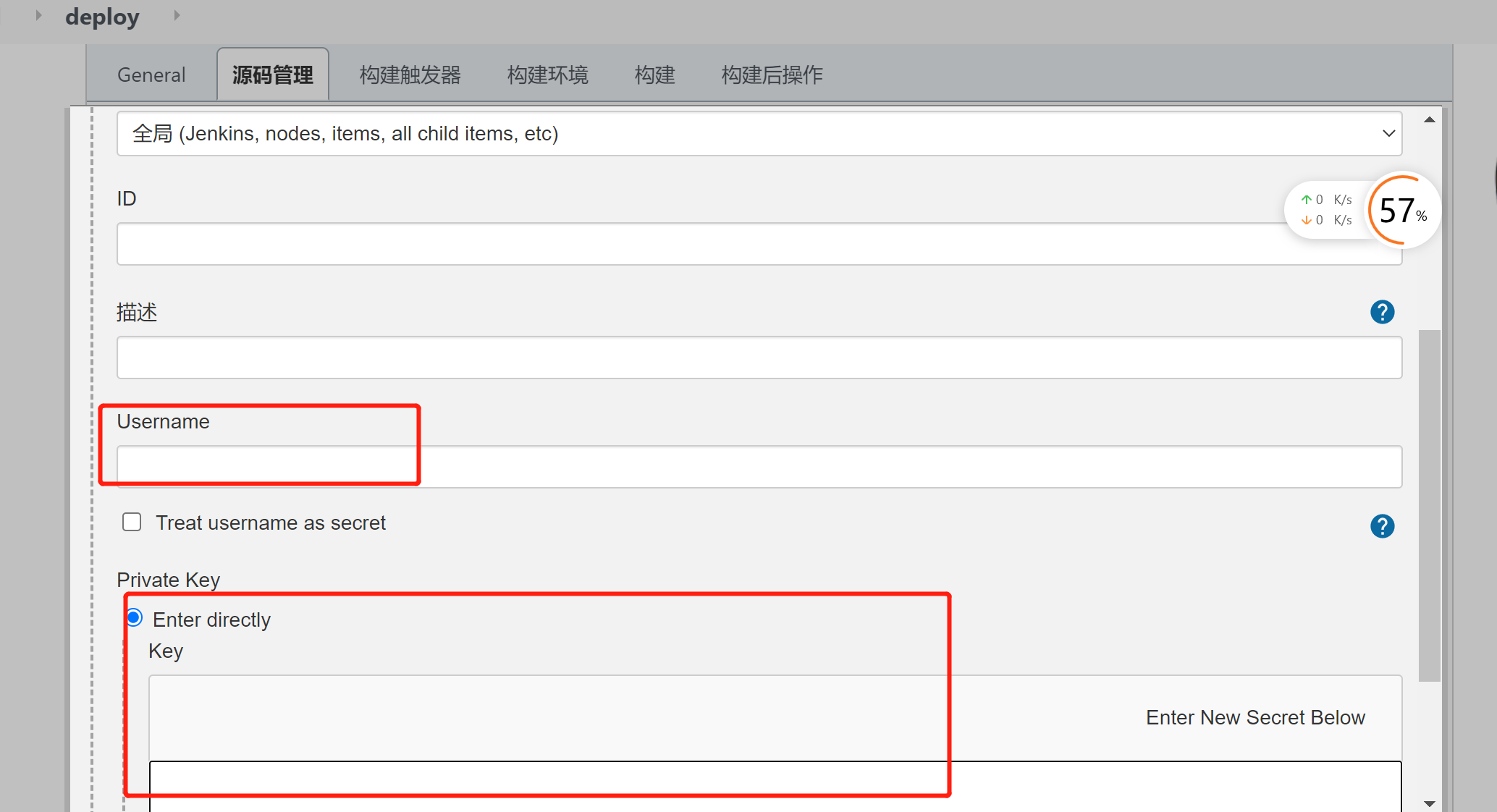Click help icon next to Treat username as secret
Viewport: 1497px width, 812px height.
click(1382, 526)
